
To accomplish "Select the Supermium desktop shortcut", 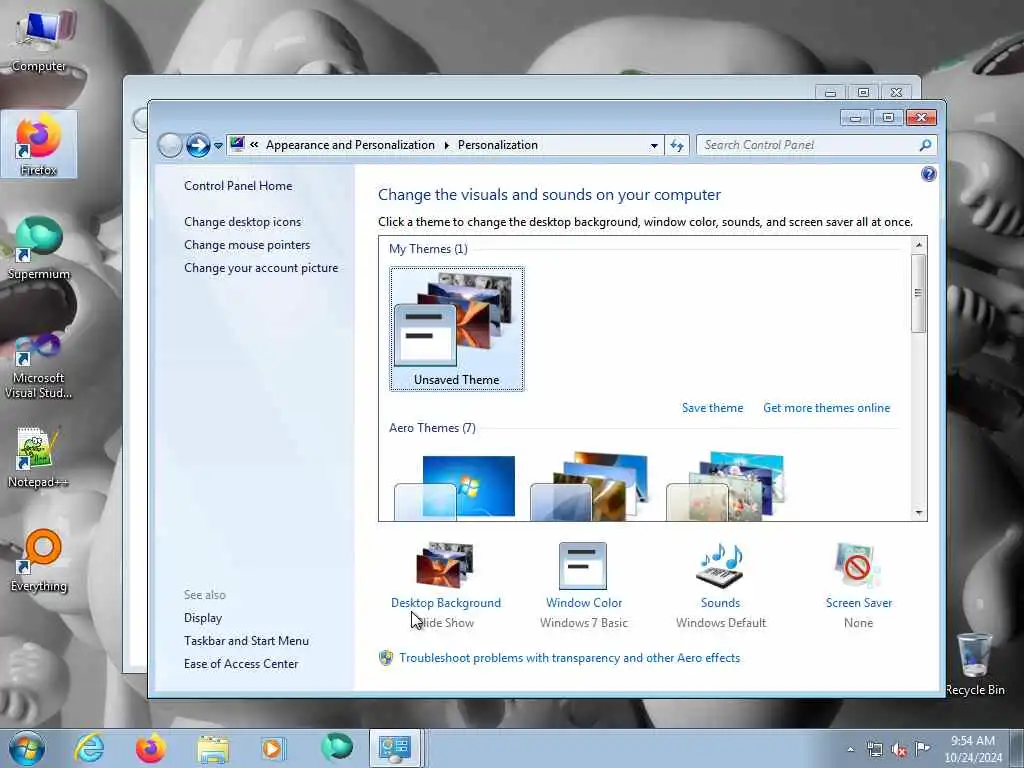I will (x=39, y=248).
